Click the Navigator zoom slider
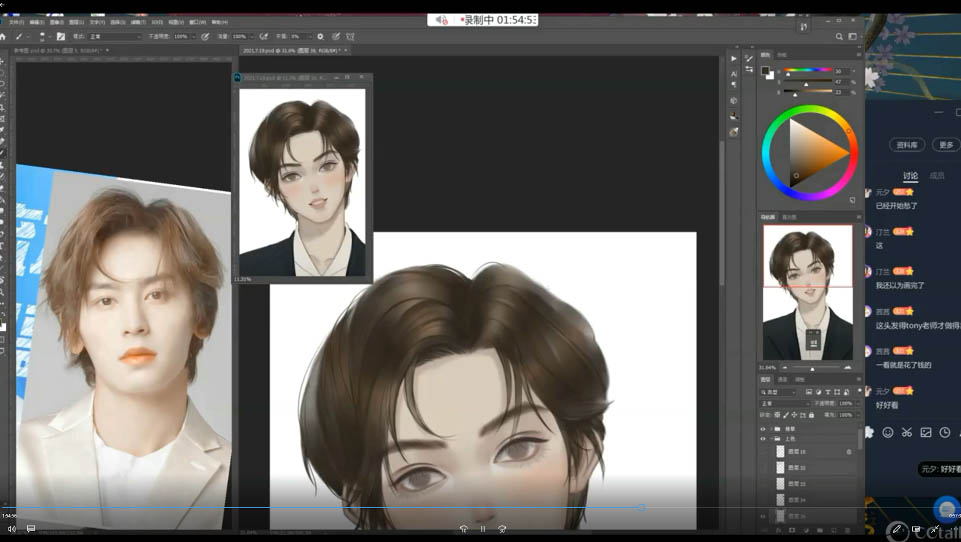961x542 pixels. coord(813,368)
